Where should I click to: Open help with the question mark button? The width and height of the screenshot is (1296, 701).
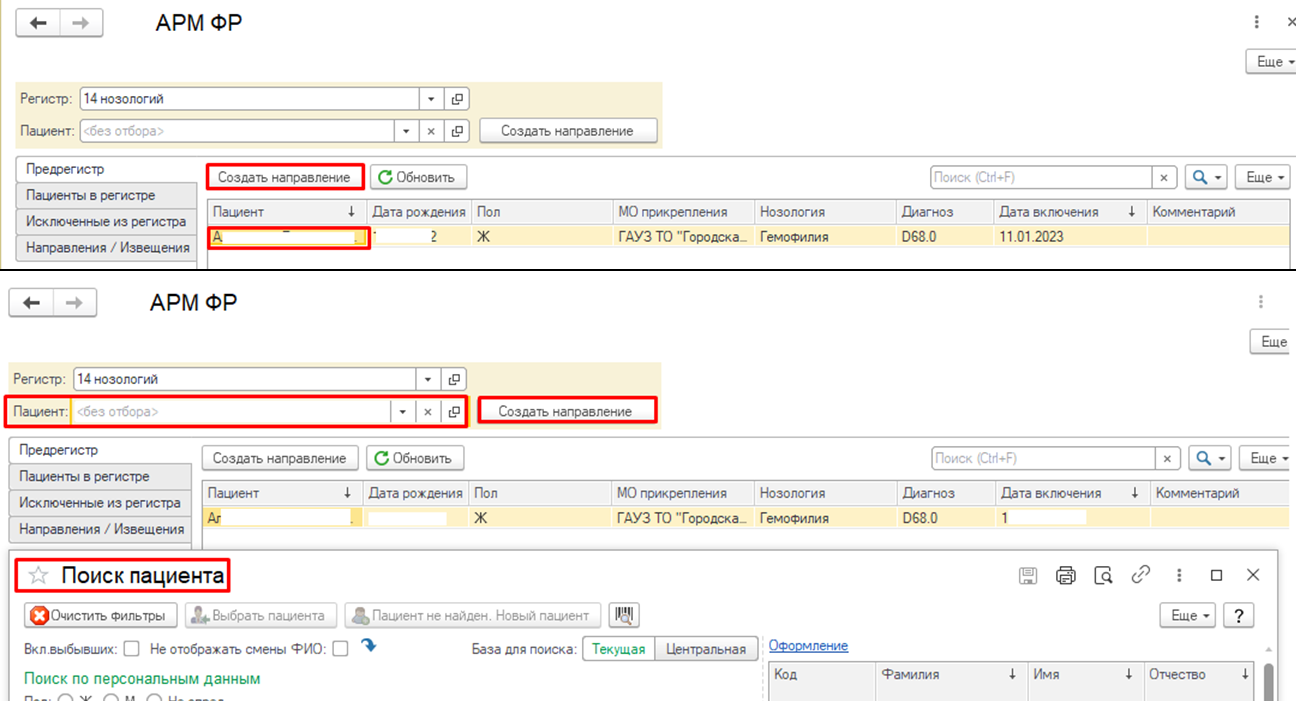[x=1239, y=615]
